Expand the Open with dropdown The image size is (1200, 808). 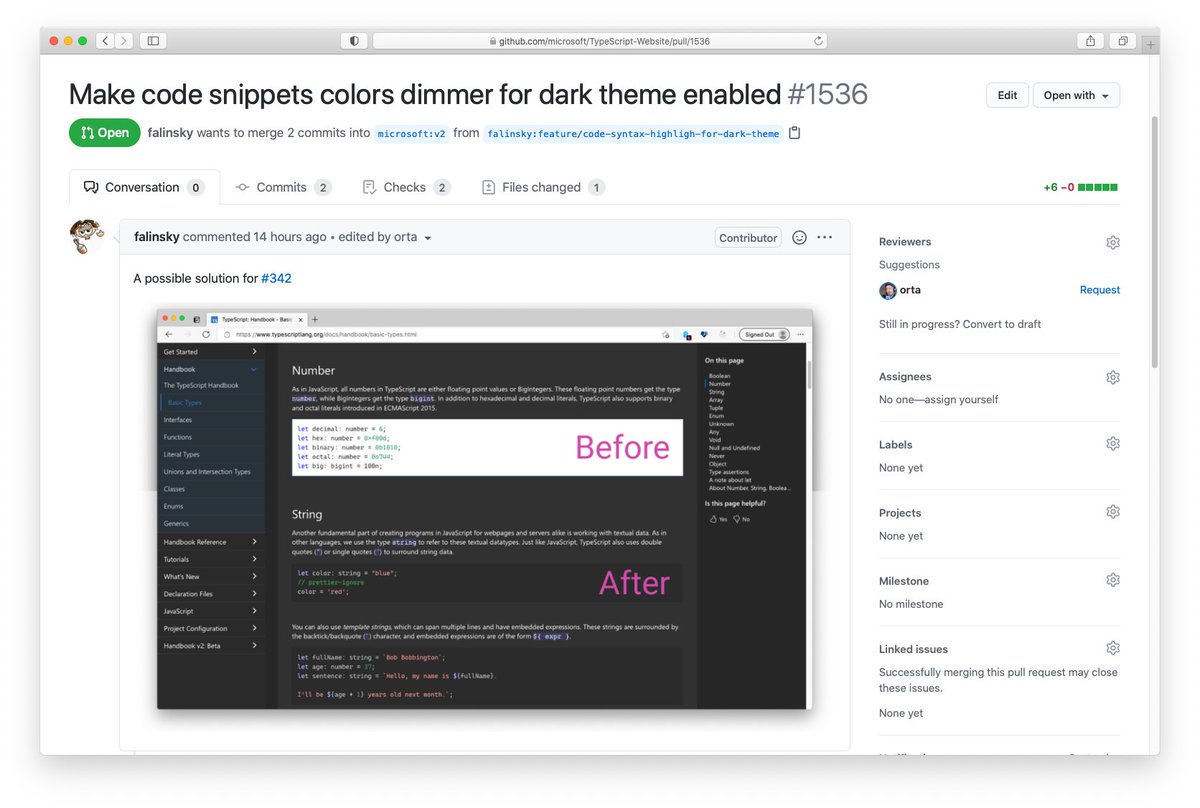tap(1075, 95)
